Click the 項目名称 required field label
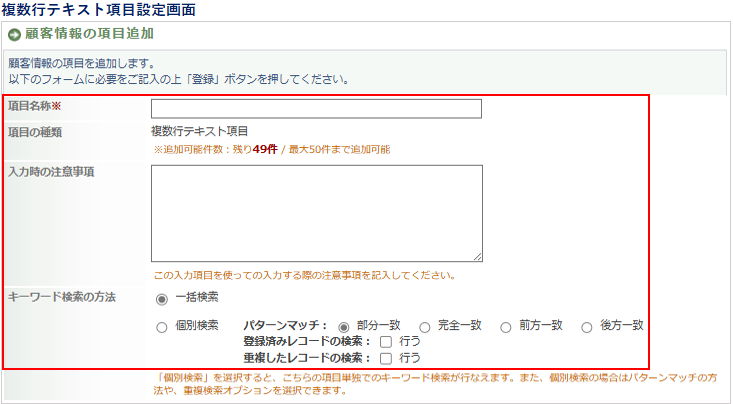733x404 pixels. [35, 106]
